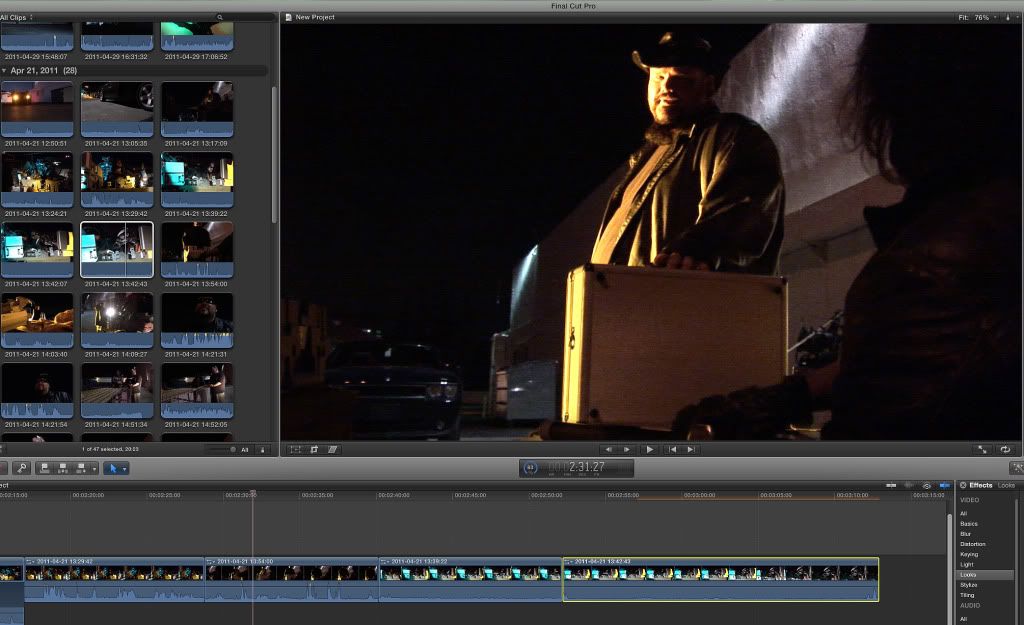Select browser clip 2011-04-21 14:52:05

tap(197, 391)
